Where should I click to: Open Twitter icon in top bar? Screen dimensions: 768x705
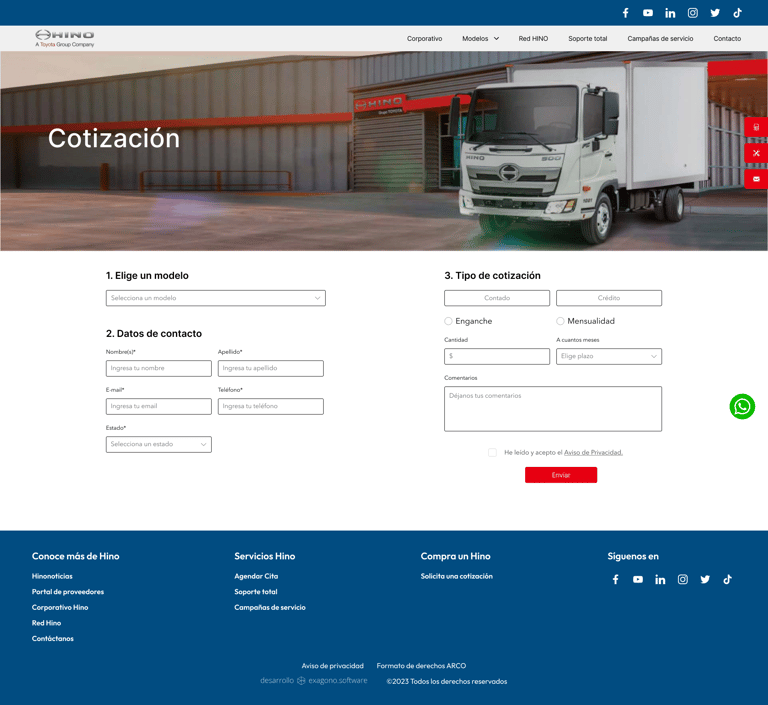(715, 13)
